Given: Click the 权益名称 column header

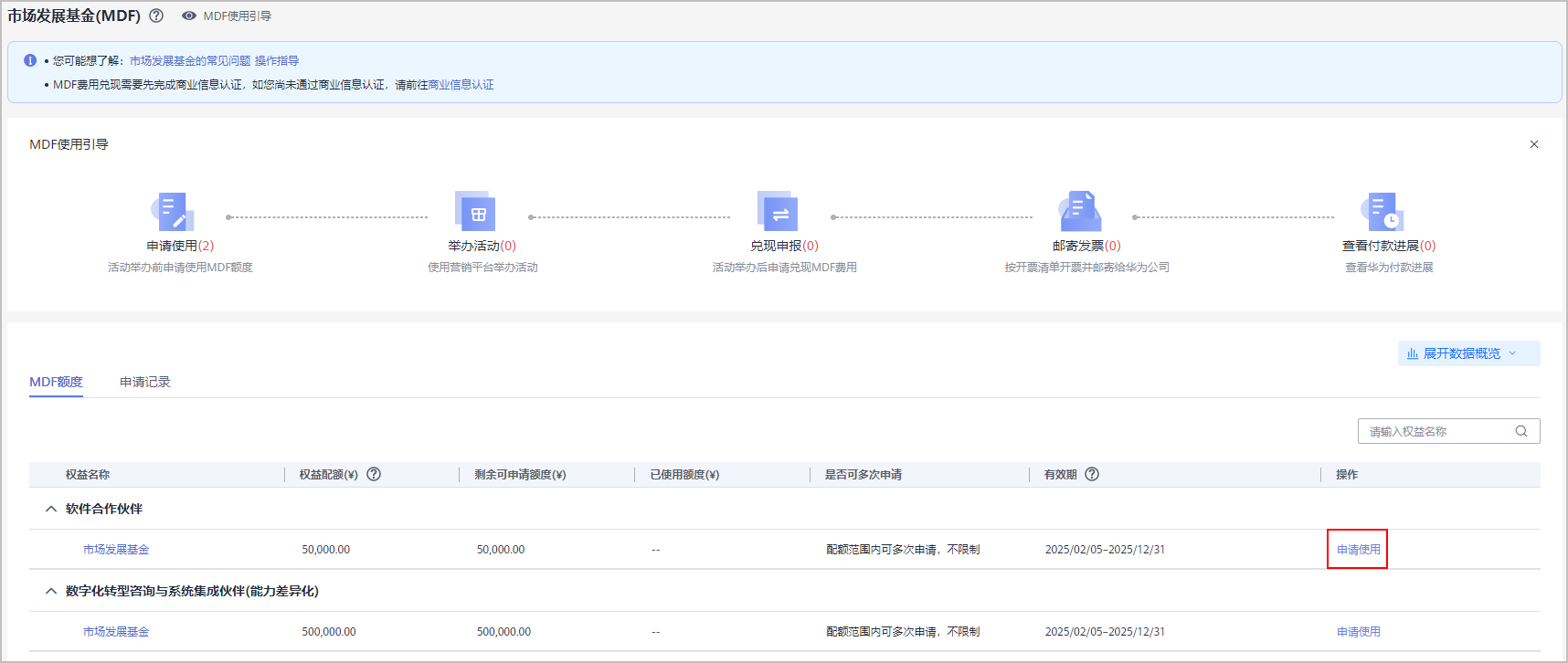Looking at the screenshot, I should pyautogui.click(x=88, y=475).
